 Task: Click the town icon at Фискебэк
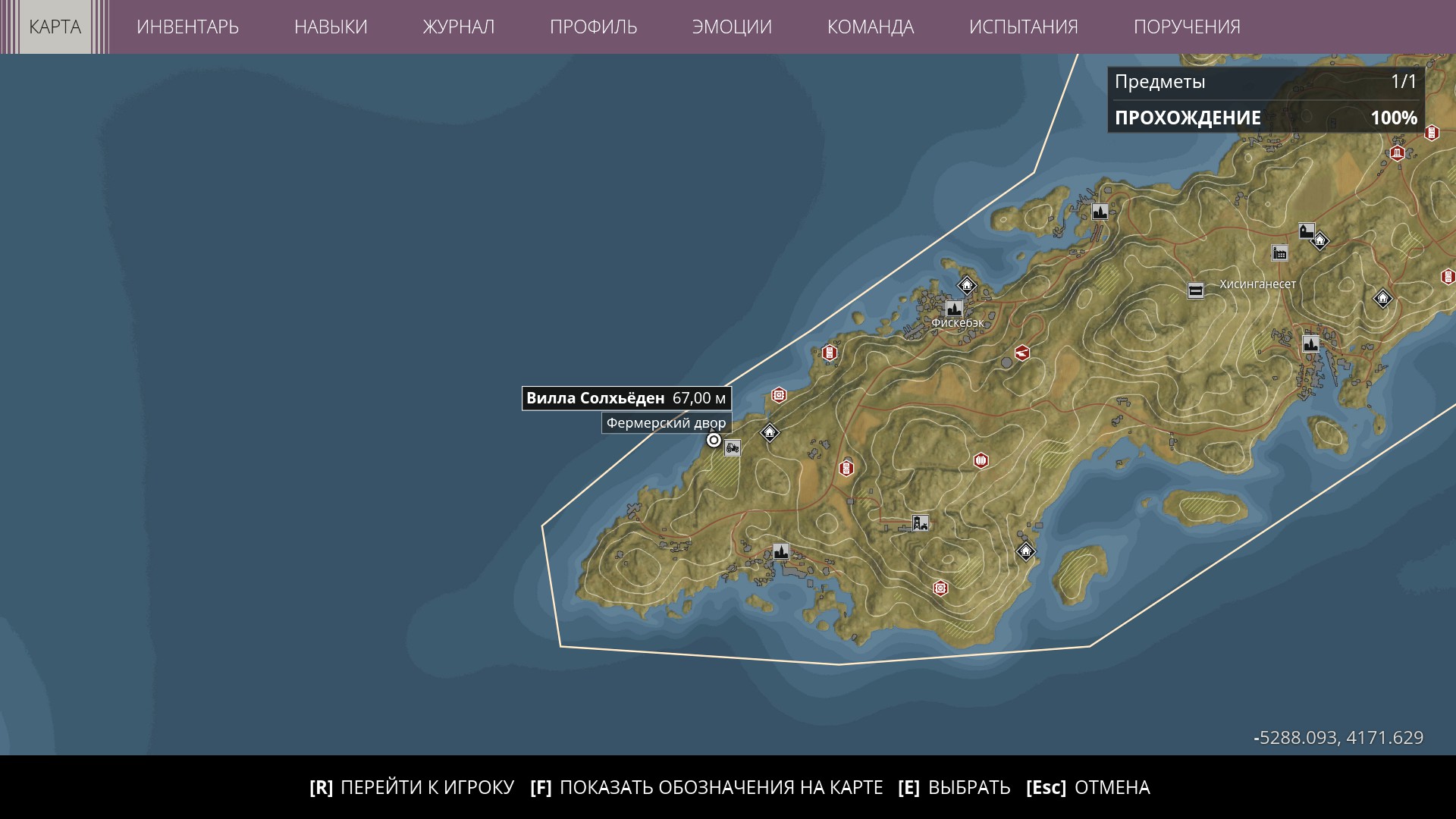click(x=954, y=309)
